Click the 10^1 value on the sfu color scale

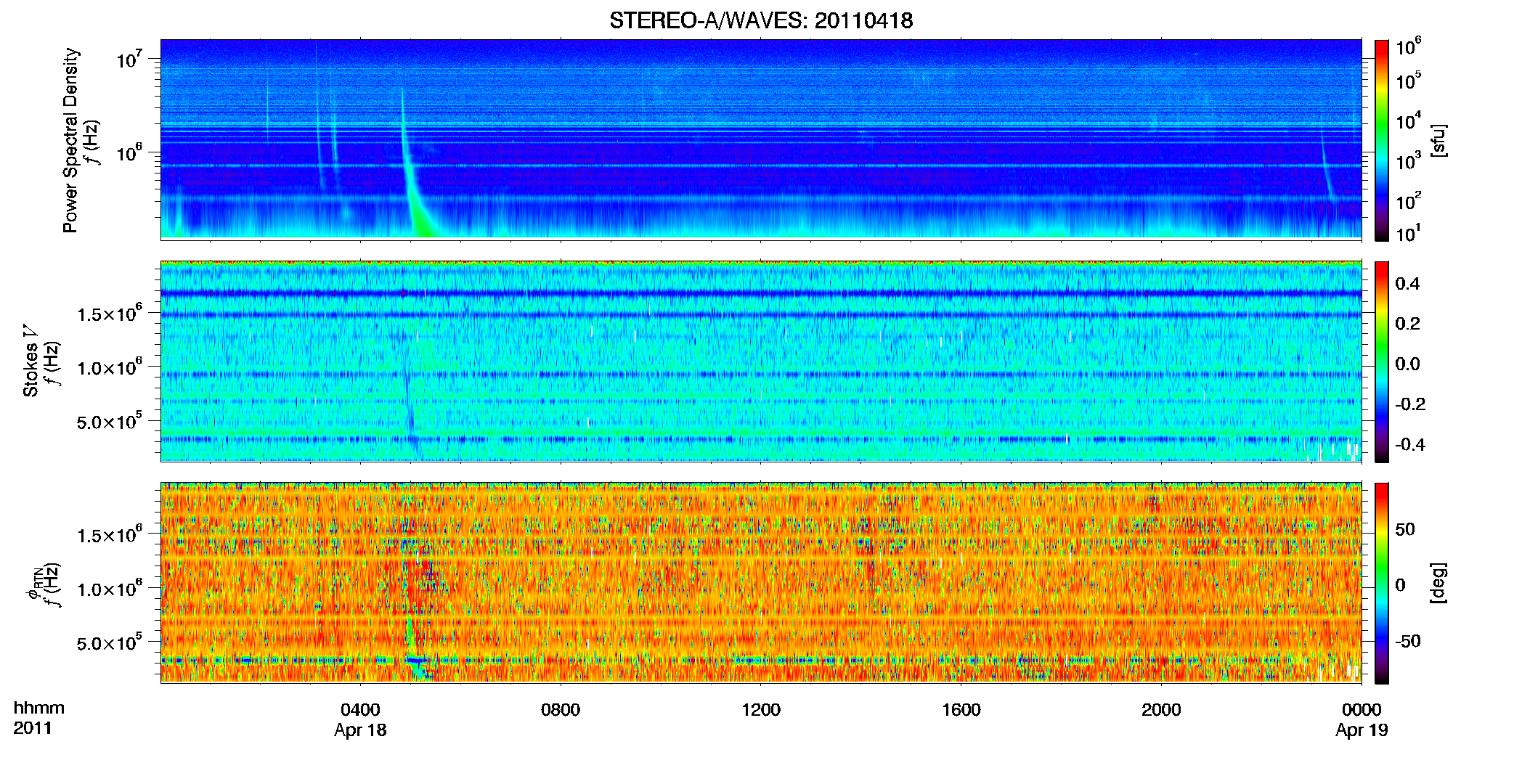coord(1409,233)
